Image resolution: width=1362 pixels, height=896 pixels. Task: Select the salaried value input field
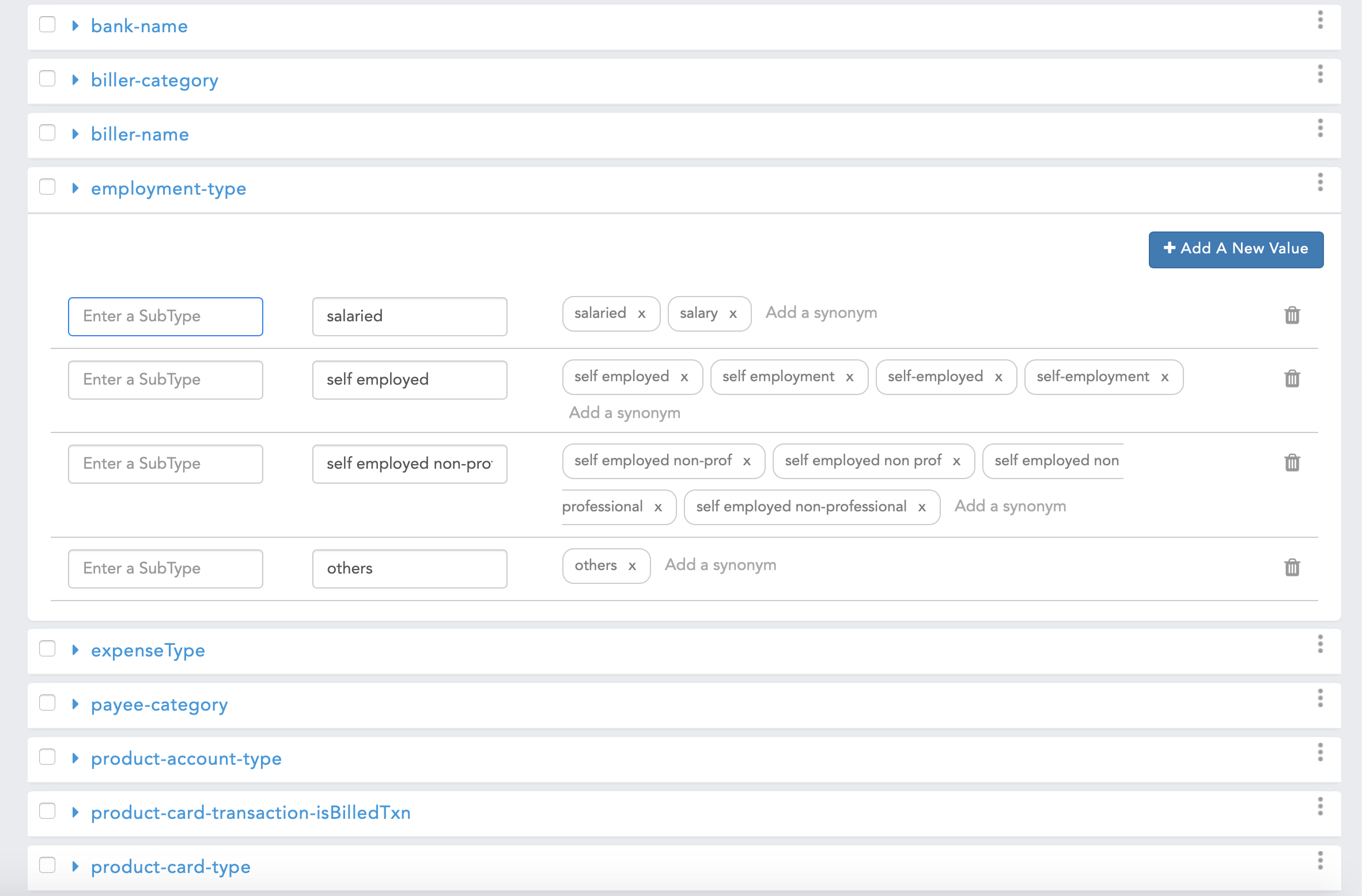409,316
